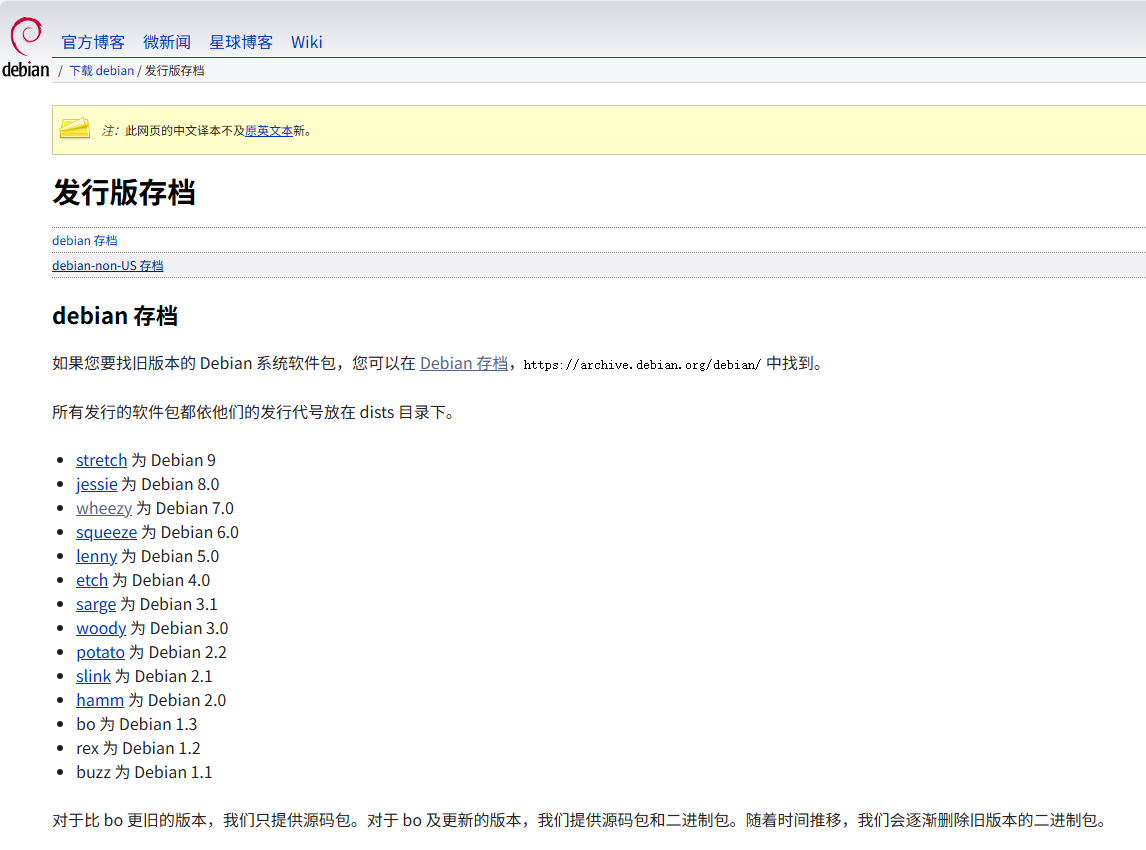Open the woody release link
1146x850 pixels.
[x=101, y=629]
